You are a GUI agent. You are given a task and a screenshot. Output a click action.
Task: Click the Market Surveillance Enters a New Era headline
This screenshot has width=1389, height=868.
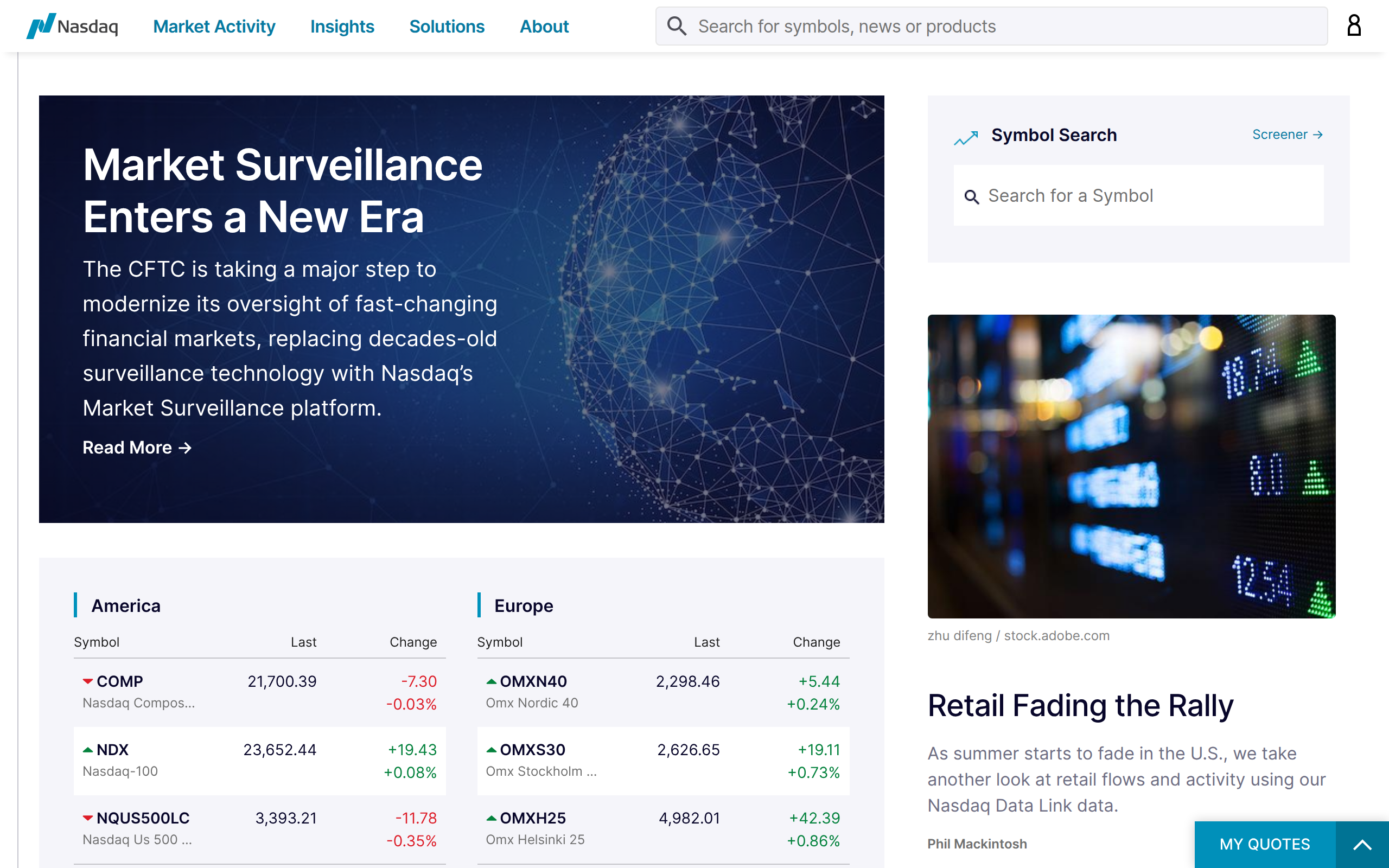coord(282,190)
